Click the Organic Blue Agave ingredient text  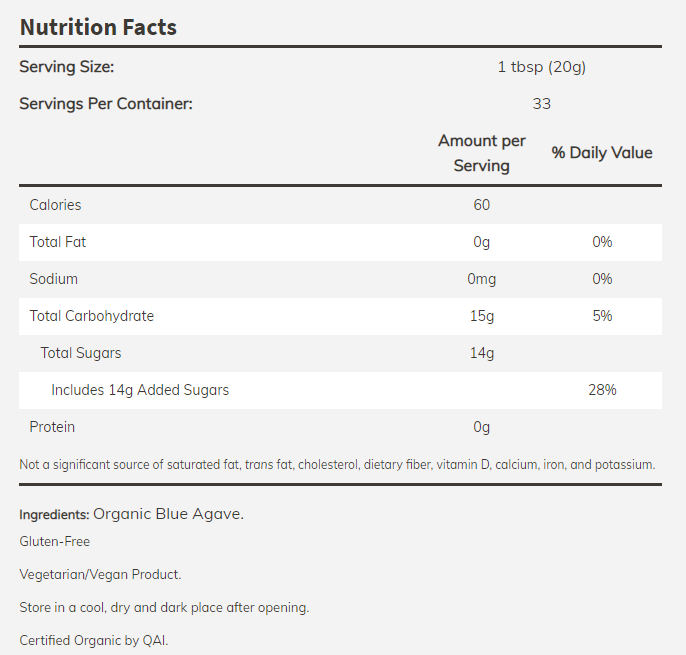(x=168, y=514)
